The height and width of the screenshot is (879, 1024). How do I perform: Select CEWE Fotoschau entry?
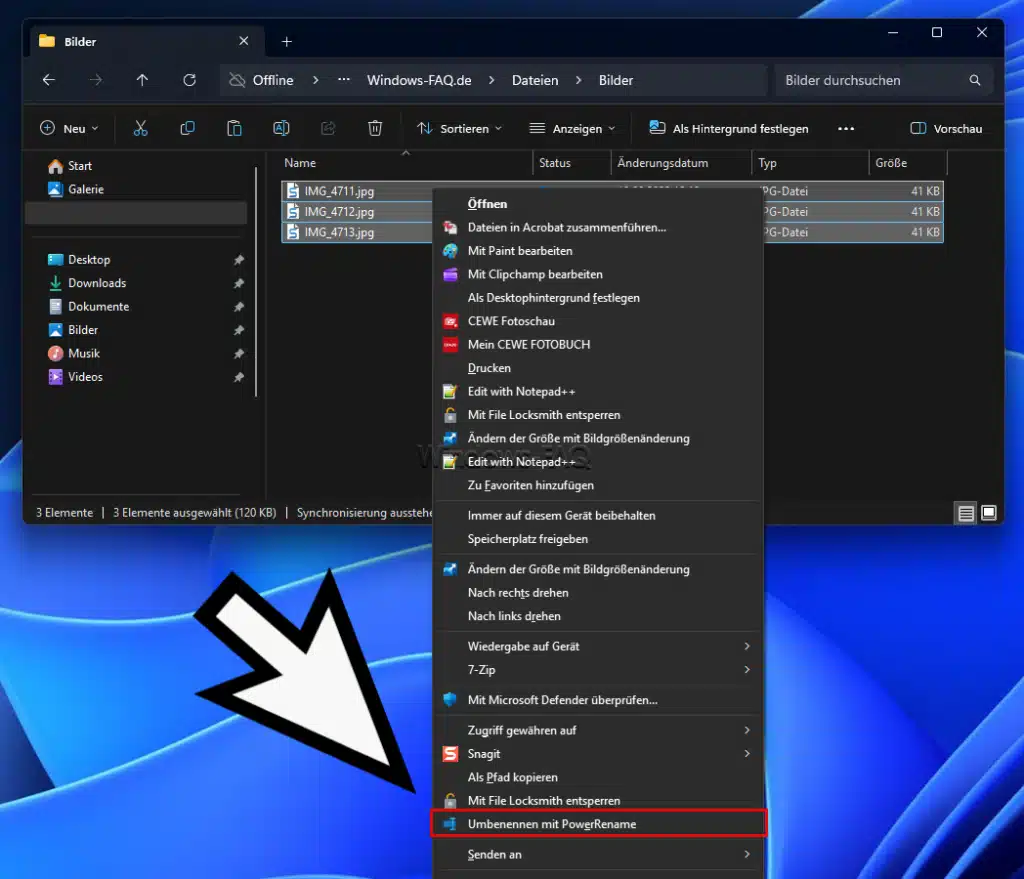(x=598, y=321)
